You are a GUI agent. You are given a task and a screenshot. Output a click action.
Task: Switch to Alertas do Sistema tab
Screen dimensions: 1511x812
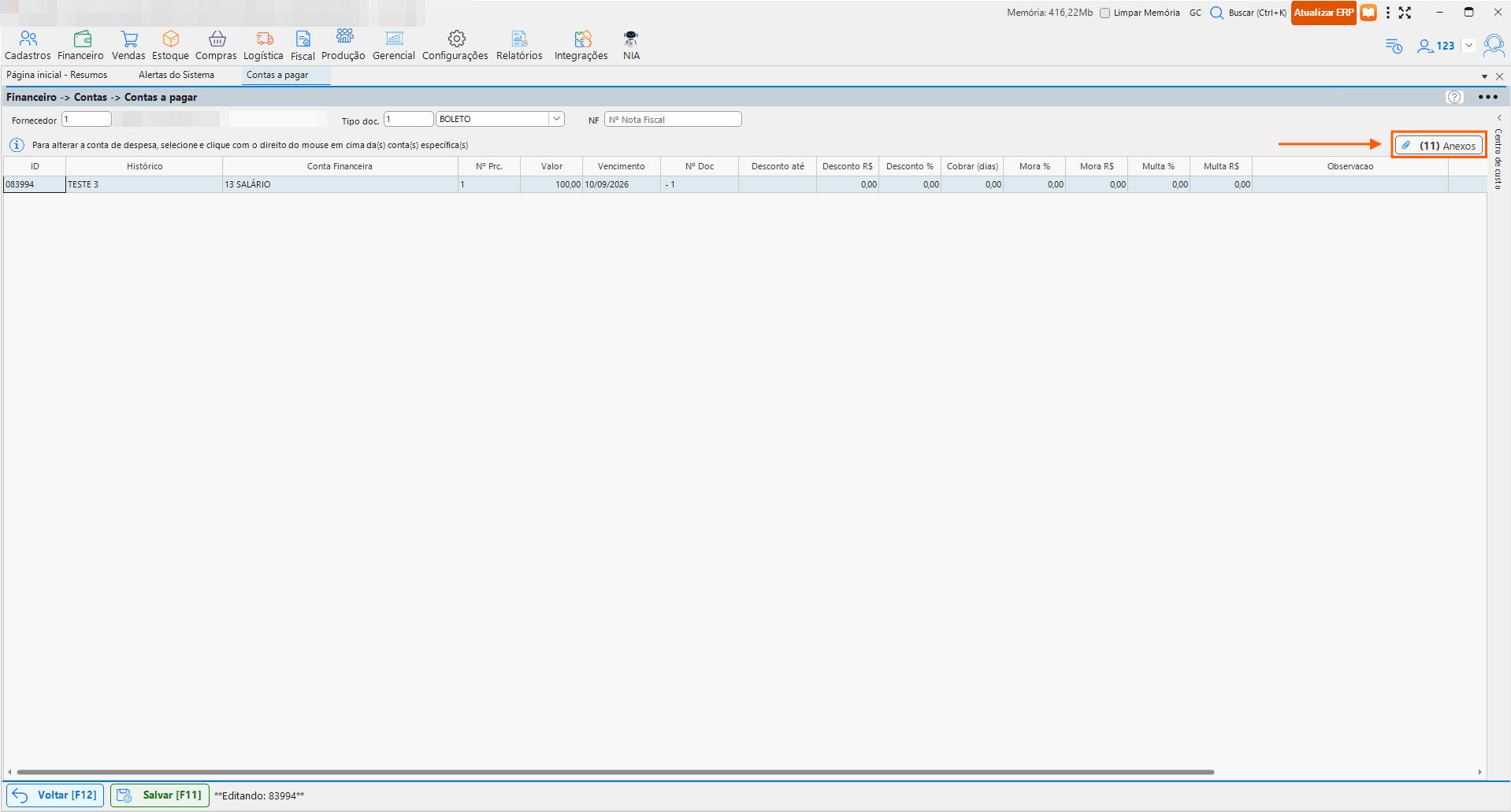pyautogui.click(x=176, y=75)
